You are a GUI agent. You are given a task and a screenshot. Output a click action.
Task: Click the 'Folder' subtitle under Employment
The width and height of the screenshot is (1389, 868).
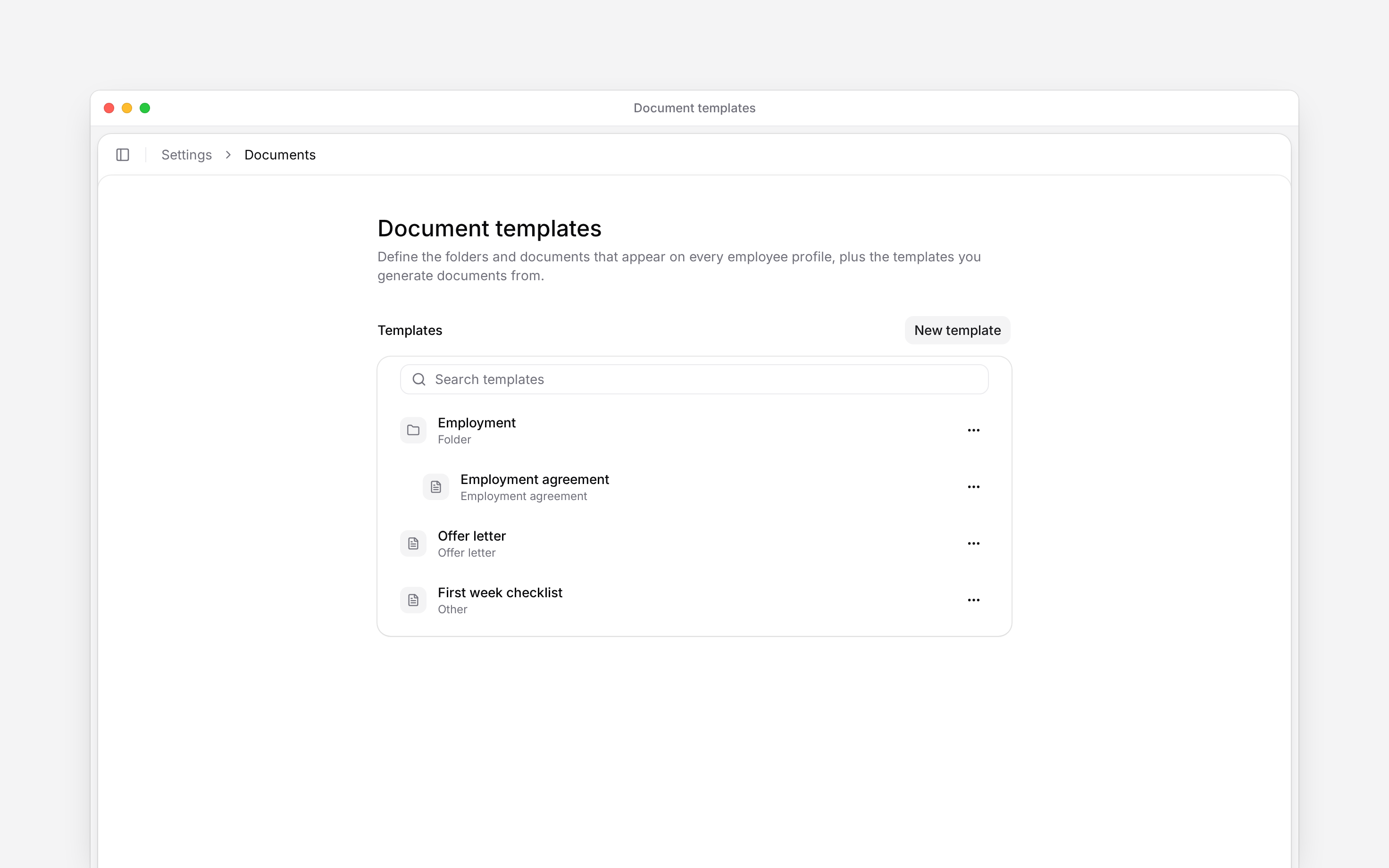point(454,439)
